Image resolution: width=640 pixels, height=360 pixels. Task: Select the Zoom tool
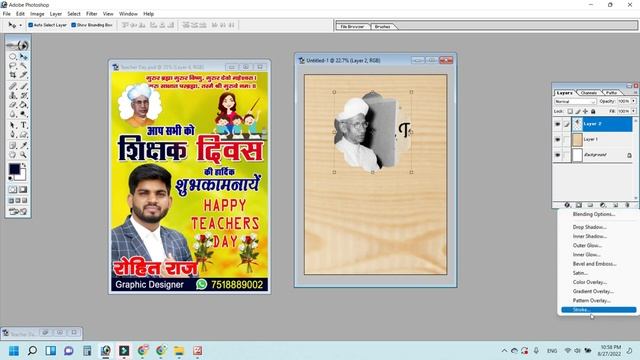click(x=24, y=155)
